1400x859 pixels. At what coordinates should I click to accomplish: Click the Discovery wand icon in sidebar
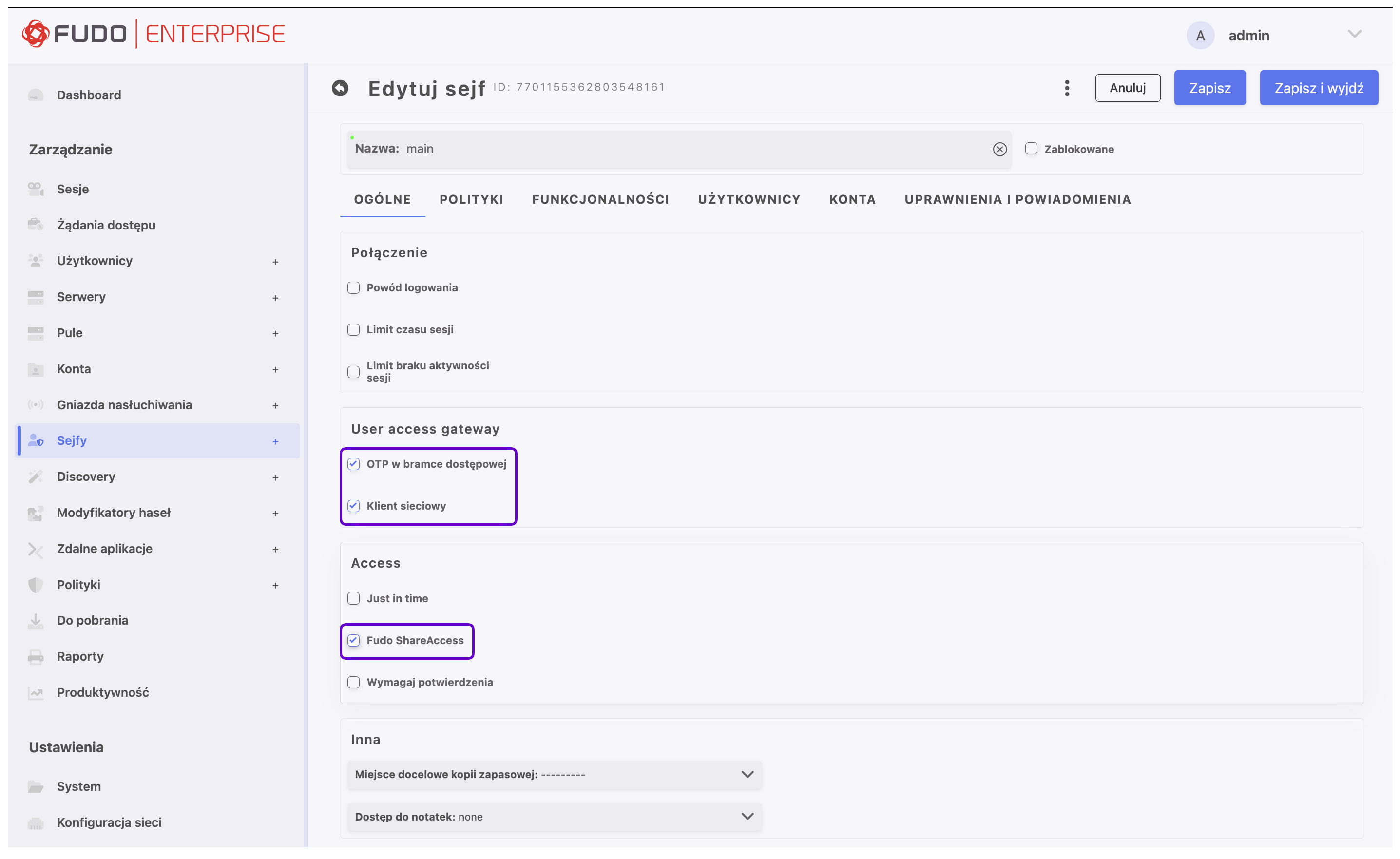pyautogui.click(x=36, y=477)
